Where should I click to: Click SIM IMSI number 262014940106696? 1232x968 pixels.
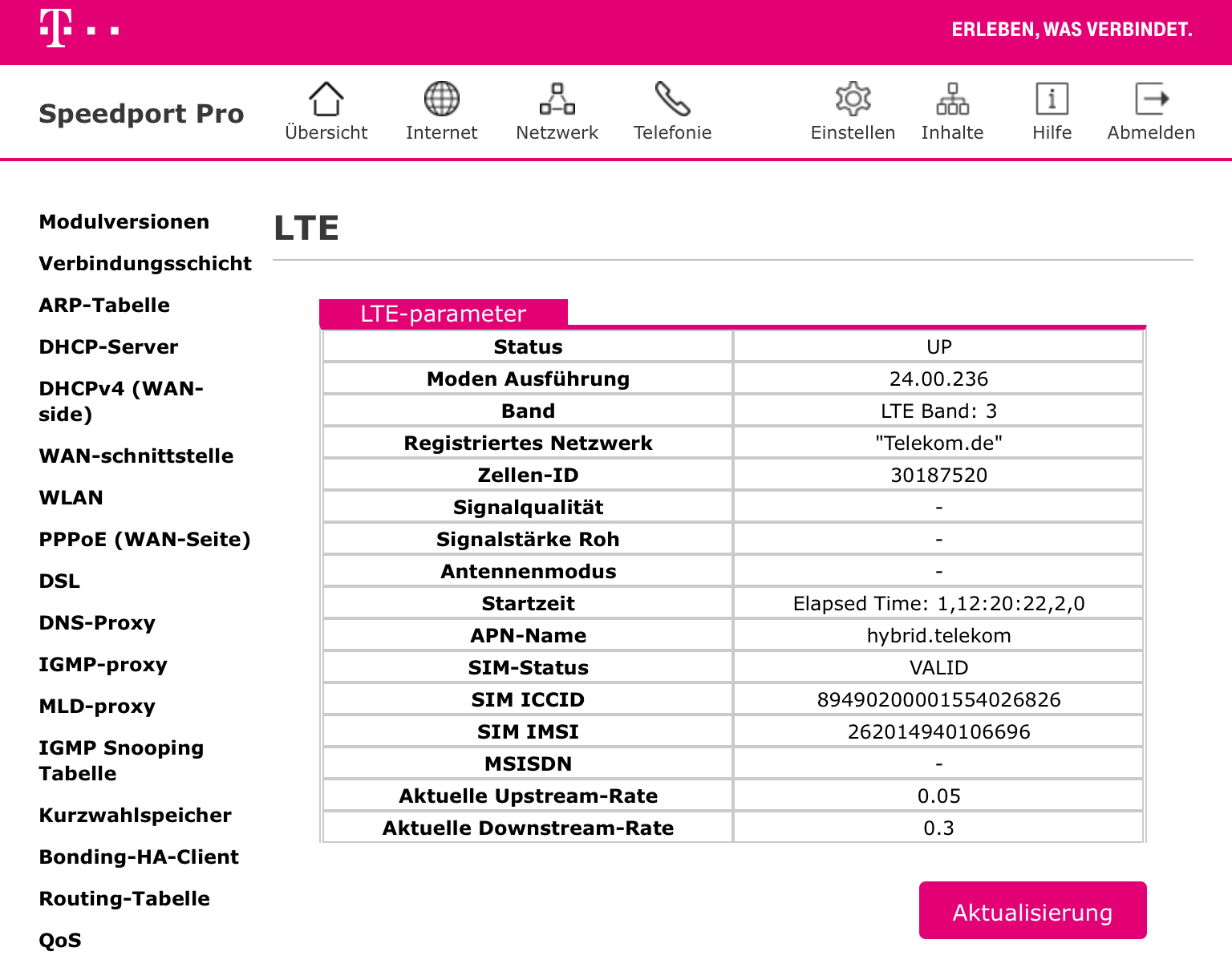point(938,732)
